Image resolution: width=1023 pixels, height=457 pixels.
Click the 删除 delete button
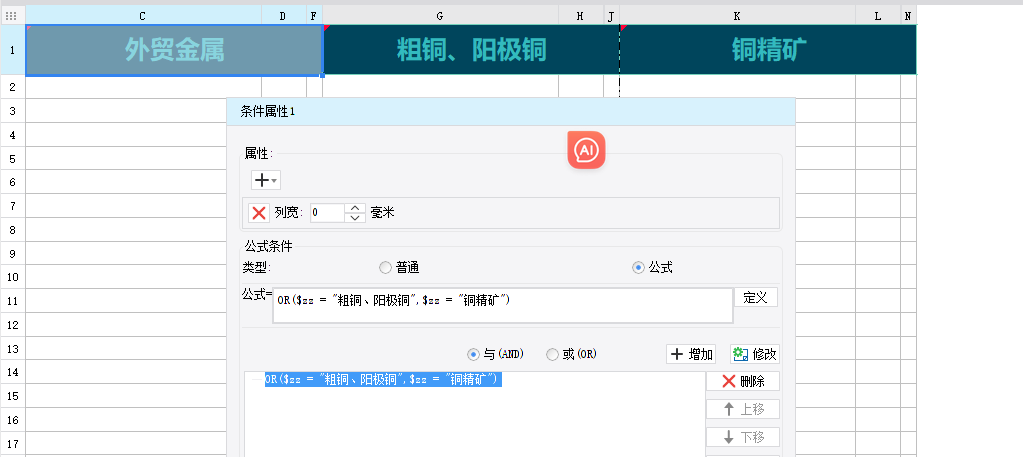point(742,381)
